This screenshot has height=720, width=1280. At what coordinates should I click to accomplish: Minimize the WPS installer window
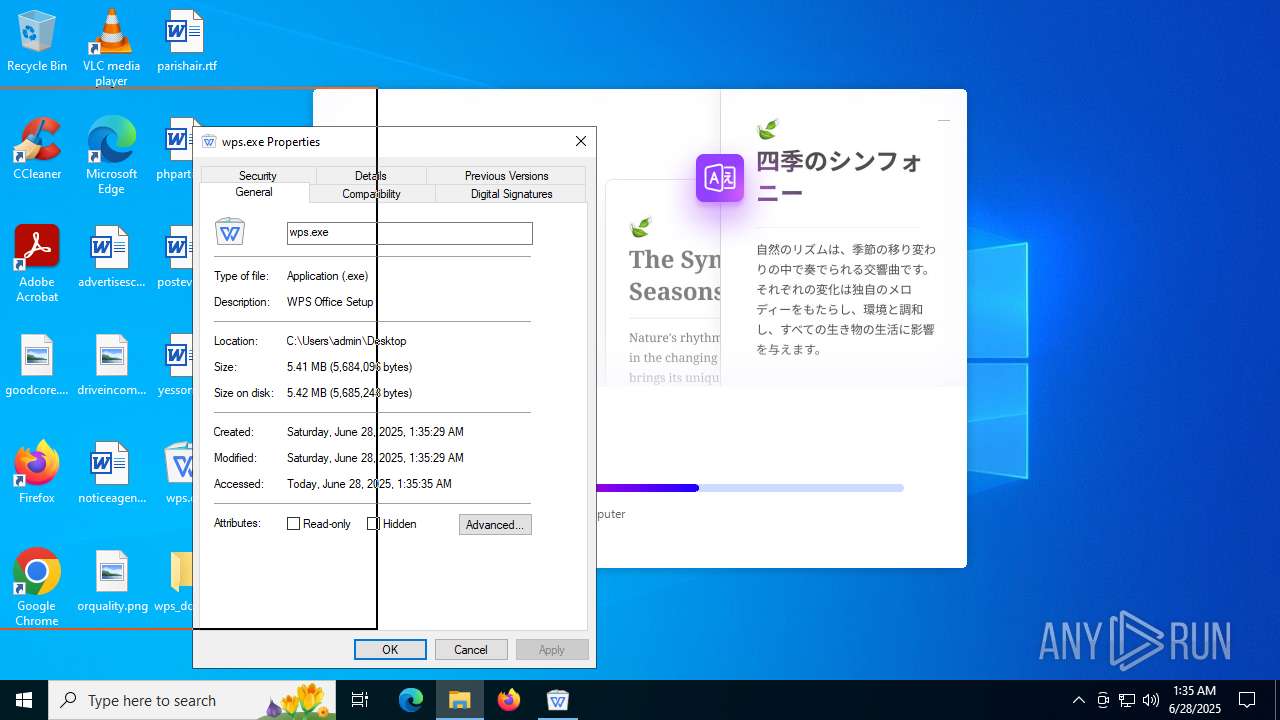(943, 120)
